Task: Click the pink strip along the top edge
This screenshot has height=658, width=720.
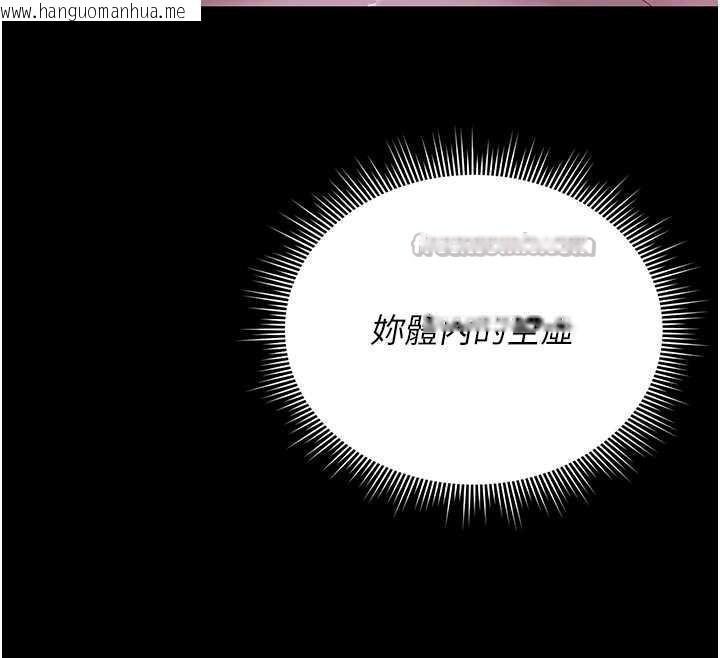Action: coord(450,3)
